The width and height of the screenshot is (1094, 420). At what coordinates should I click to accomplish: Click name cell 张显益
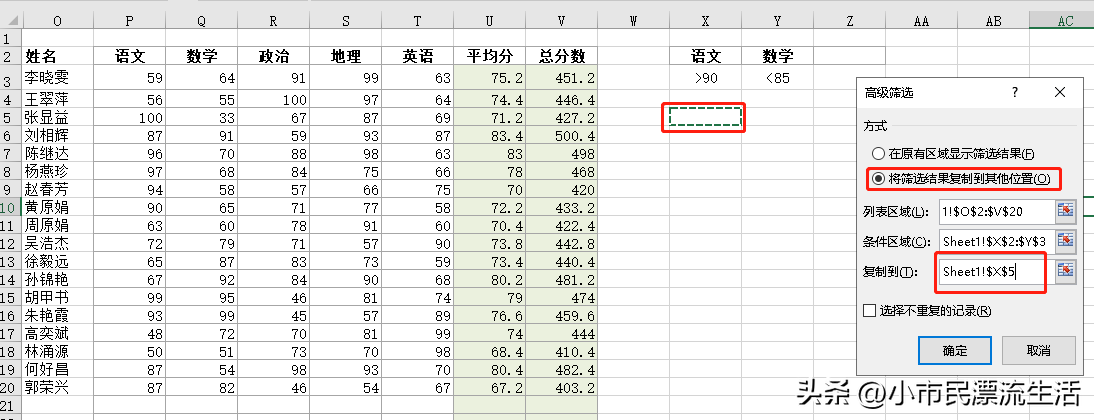(57, 119)
